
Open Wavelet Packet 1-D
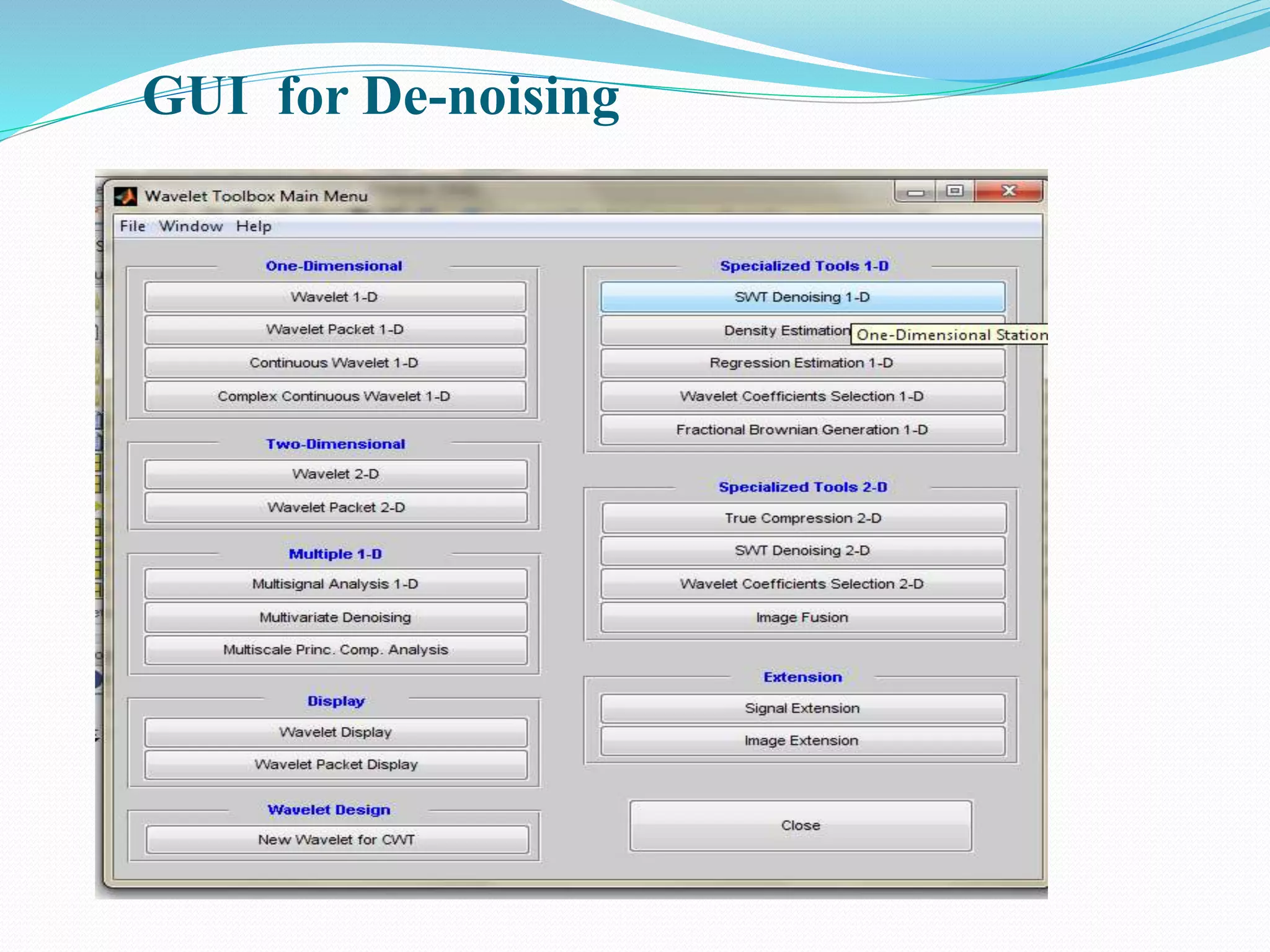click(335, 330)
